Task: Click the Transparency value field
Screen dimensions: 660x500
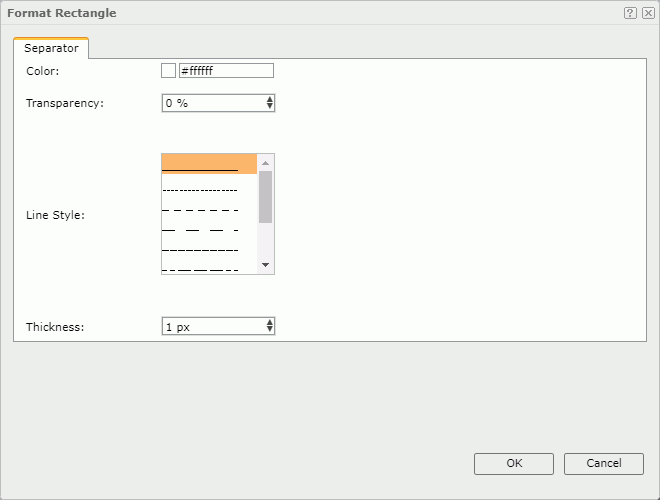Action: (x=214, y=103)
